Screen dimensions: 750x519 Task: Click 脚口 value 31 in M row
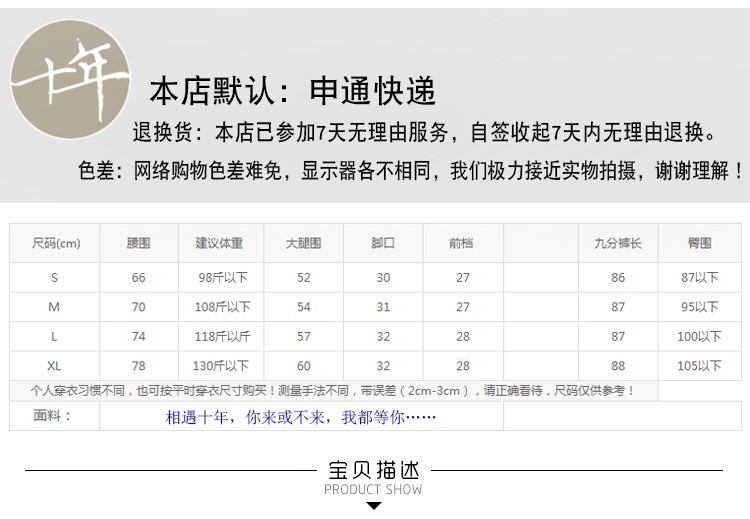coord(383,307)
